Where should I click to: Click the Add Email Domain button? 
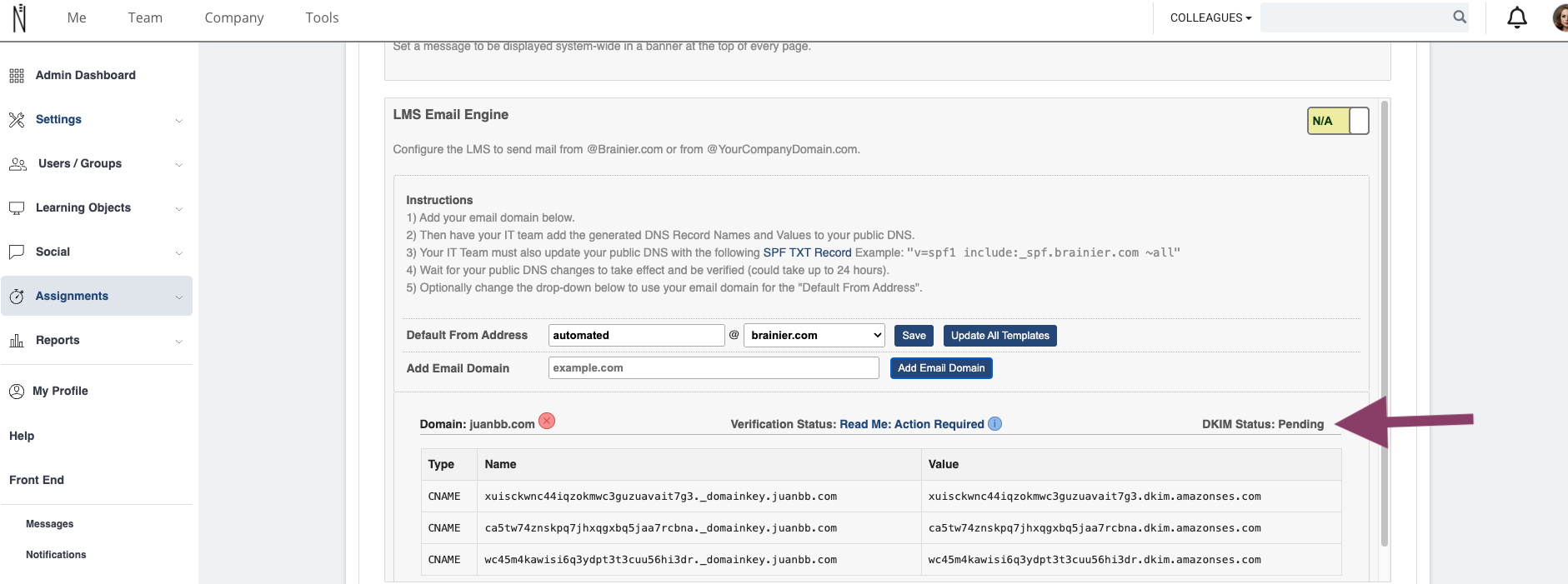pyautogui.click(x=941, y=368)
